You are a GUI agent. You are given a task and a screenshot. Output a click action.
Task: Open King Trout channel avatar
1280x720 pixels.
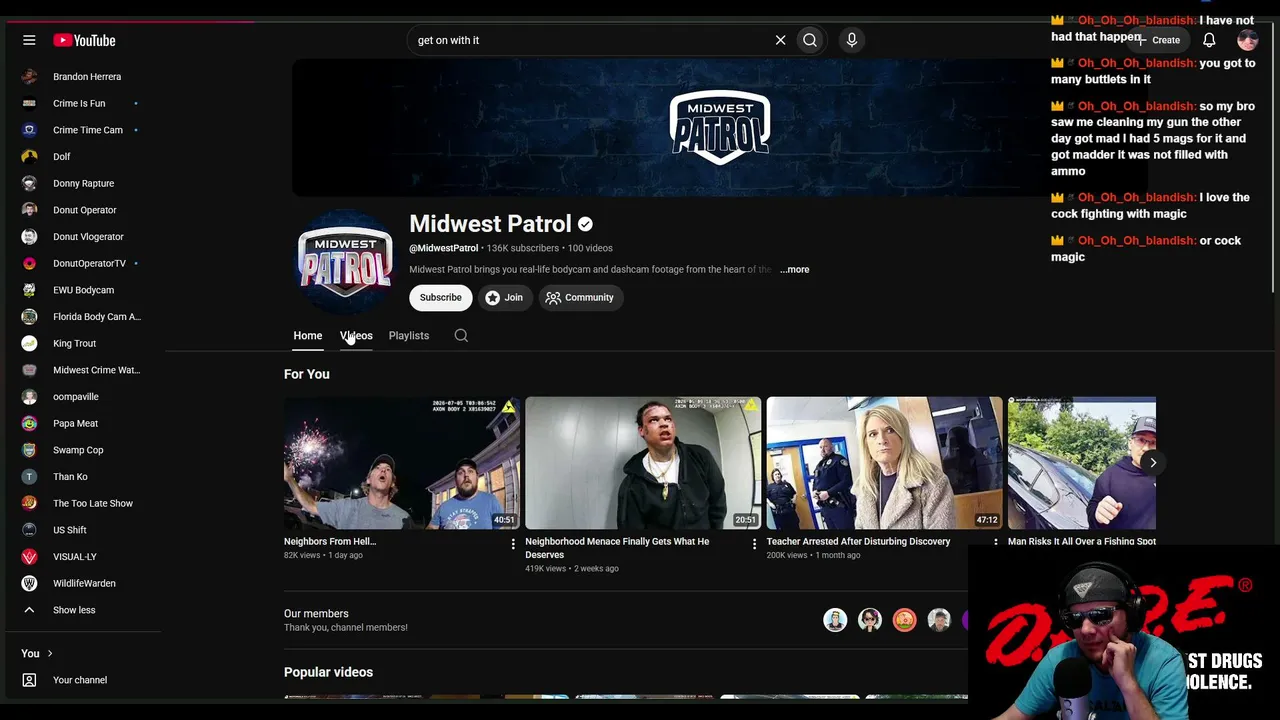click(x=29, y=343)
